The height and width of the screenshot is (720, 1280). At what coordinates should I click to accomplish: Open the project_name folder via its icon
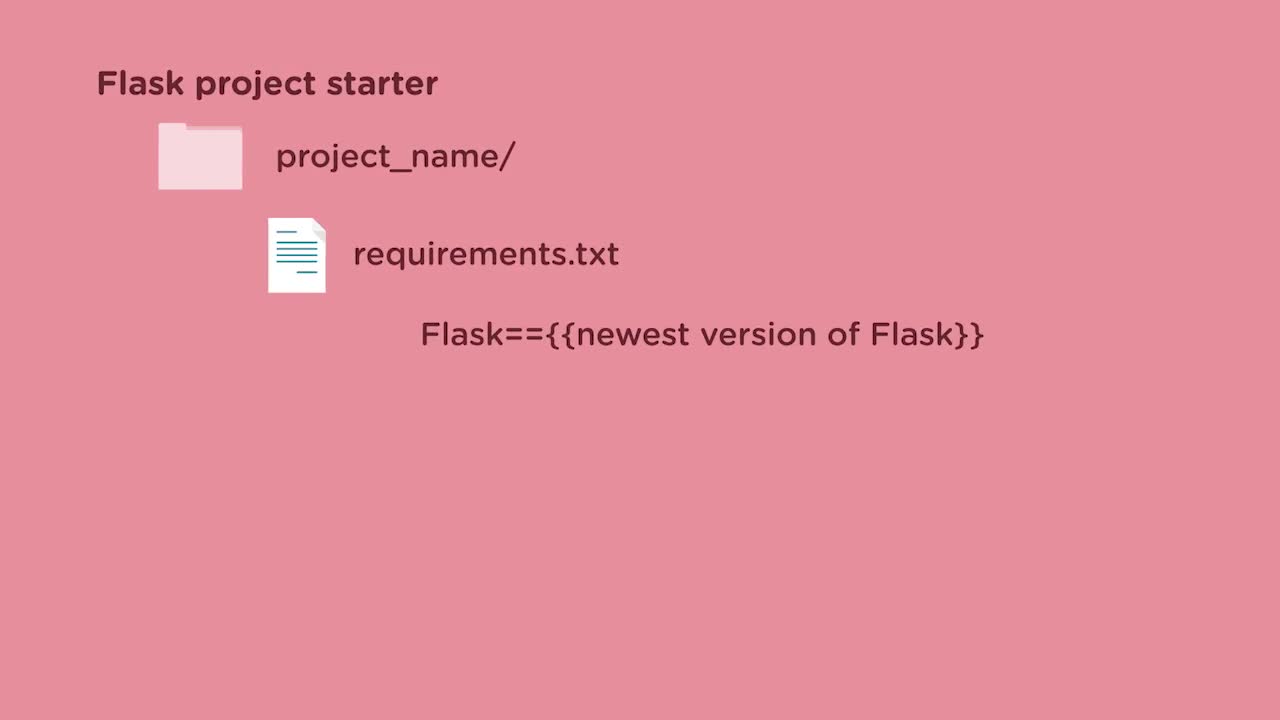point(200,157)
